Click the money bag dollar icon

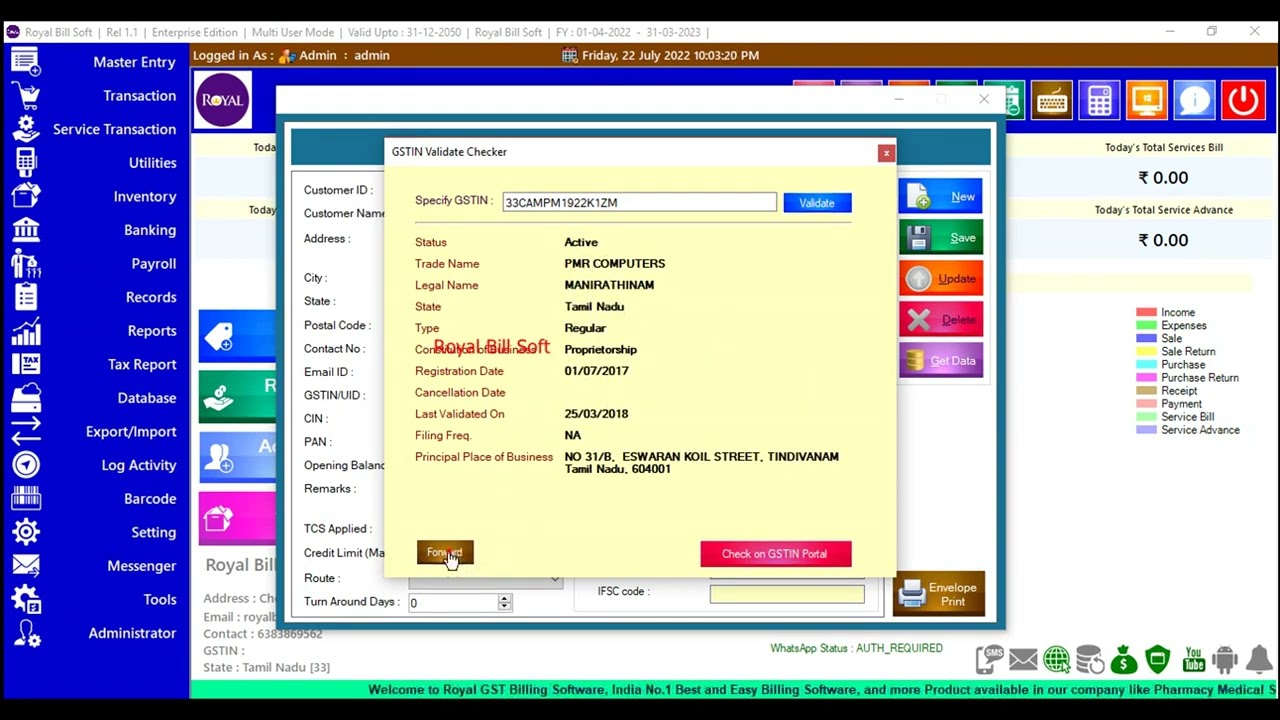click(1124, 659)
